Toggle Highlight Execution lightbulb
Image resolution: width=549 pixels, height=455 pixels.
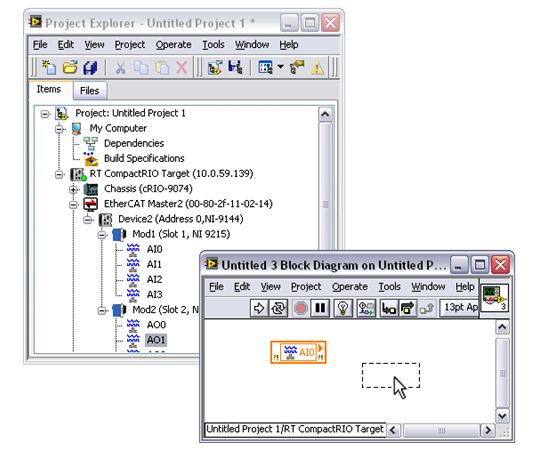(x=343, y=308)
